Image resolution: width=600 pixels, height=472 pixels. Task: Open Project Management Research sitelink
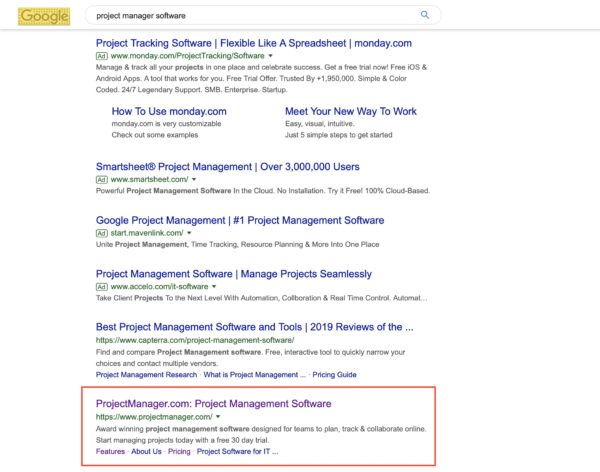[146, 375]
